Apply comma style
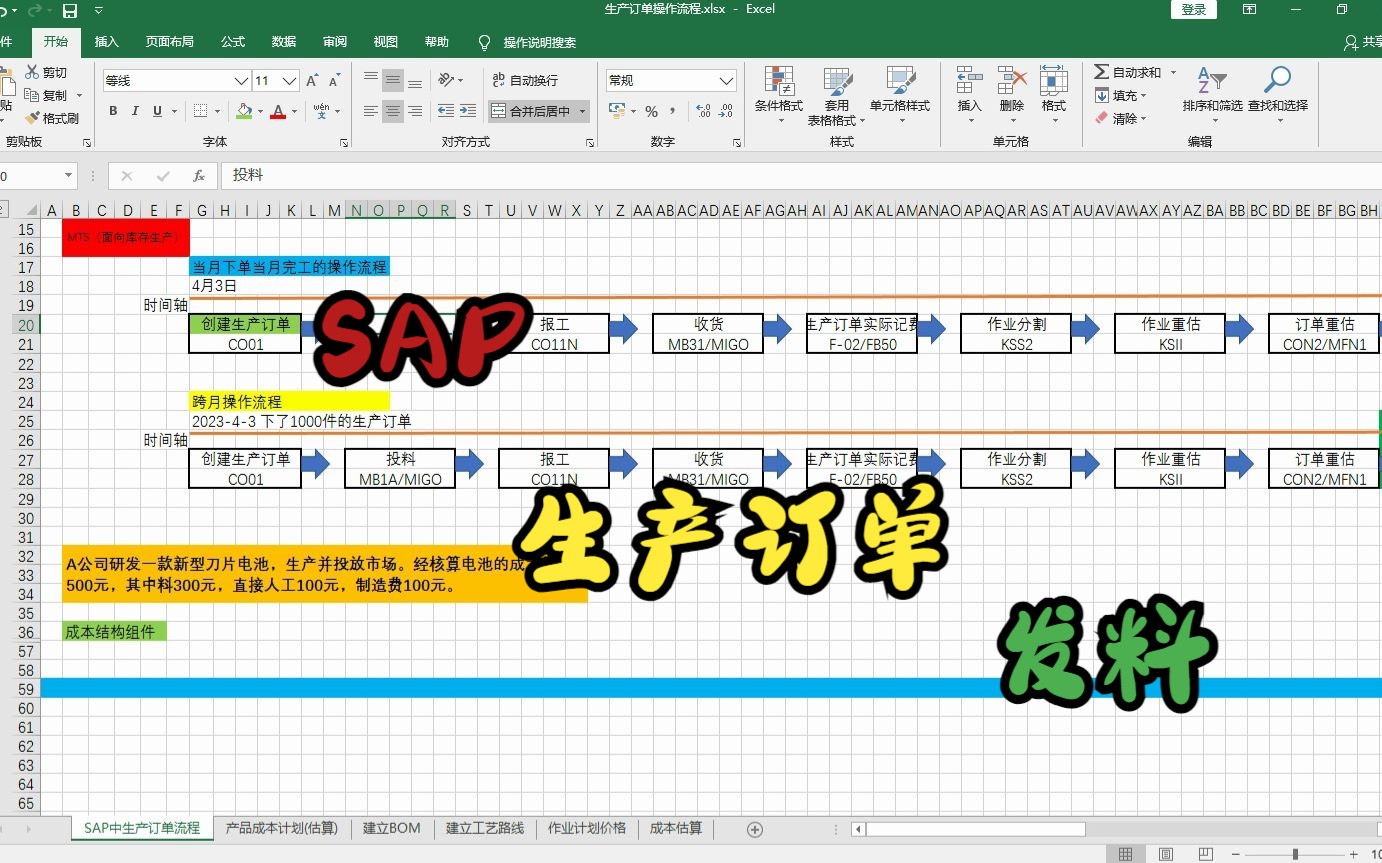 [x=673, y=111]
